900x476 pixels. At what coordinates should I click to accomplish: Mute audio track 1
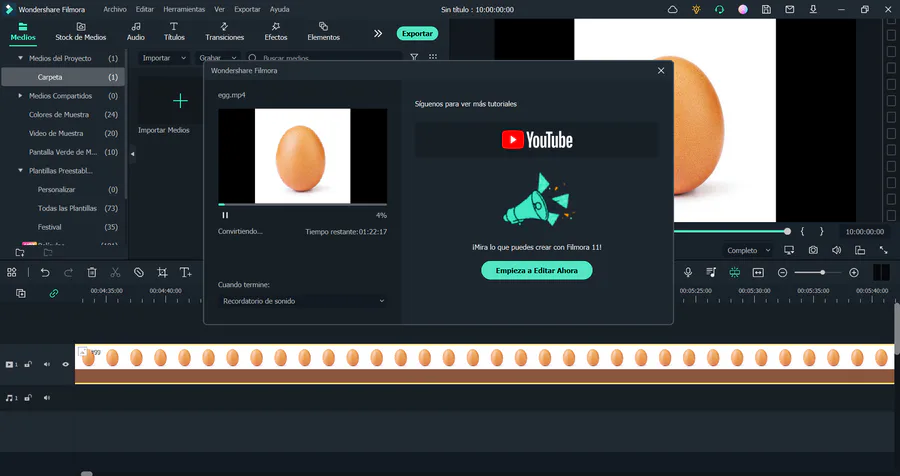click(x=47, y=398)
